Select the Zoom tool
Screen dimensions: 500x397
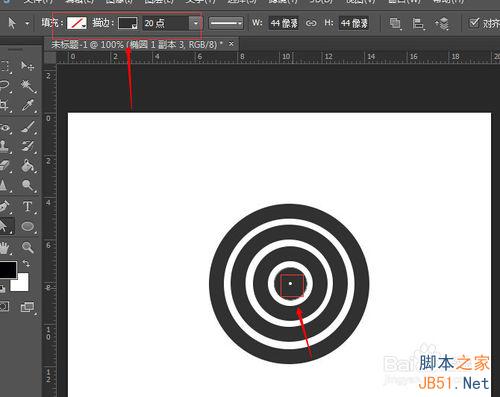tap(28, 247)
